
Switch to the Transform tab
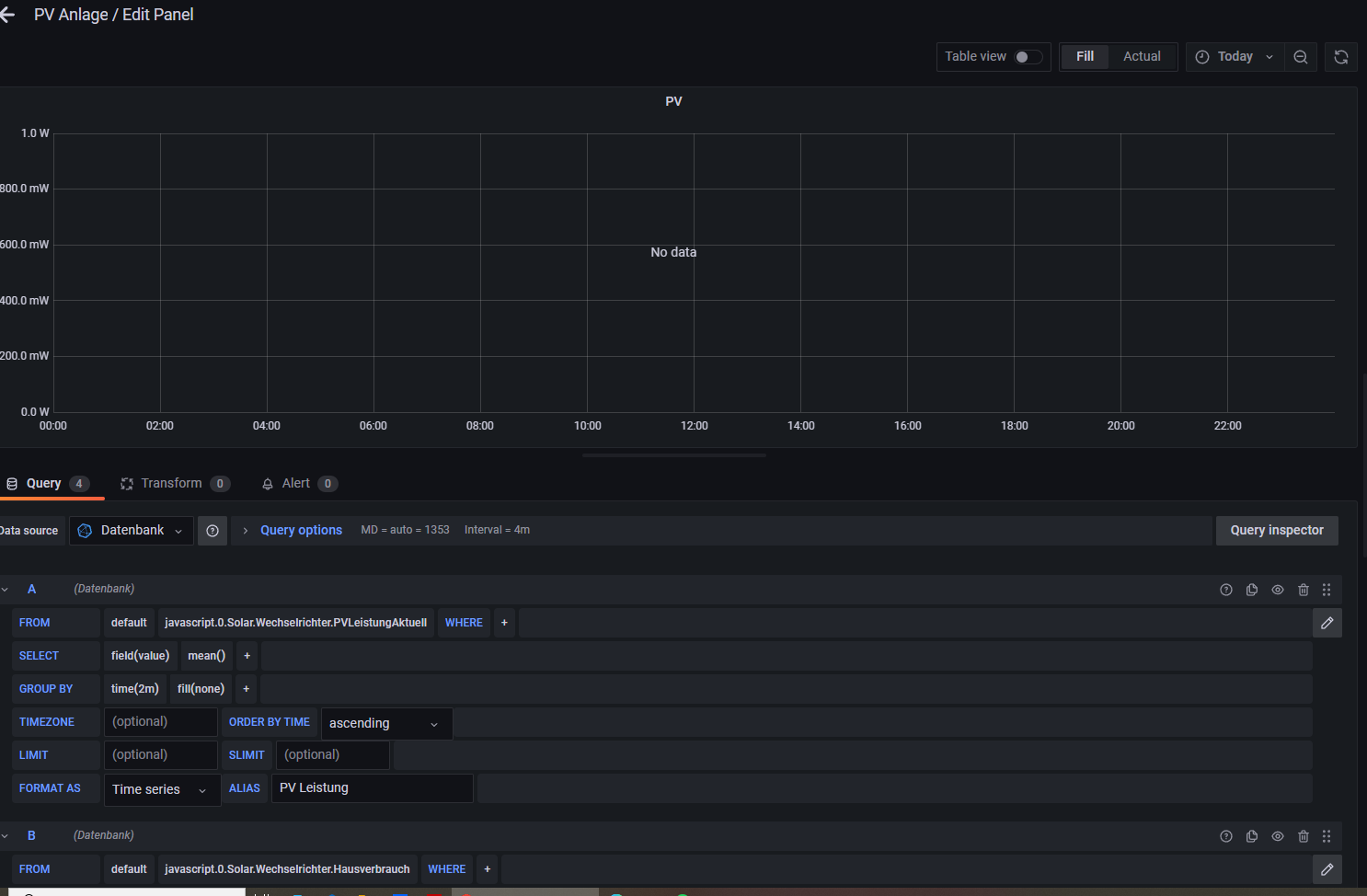(x=175, y=484)
